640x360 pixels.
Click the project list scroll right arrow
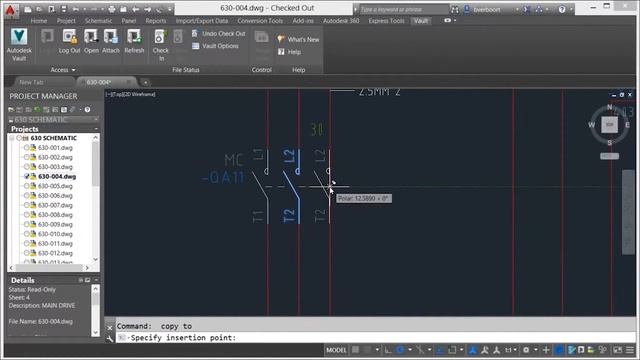[x=87, y=268]
